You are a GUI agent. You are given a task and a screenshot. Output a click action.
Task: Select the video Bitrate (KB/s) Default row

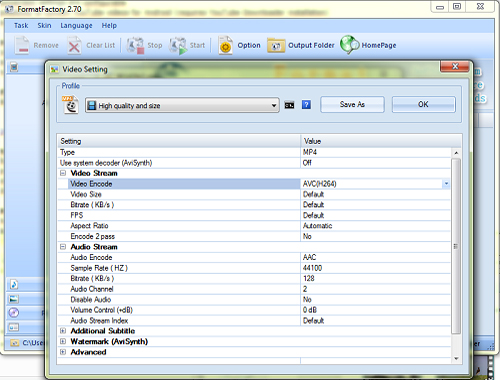point(254,205)
